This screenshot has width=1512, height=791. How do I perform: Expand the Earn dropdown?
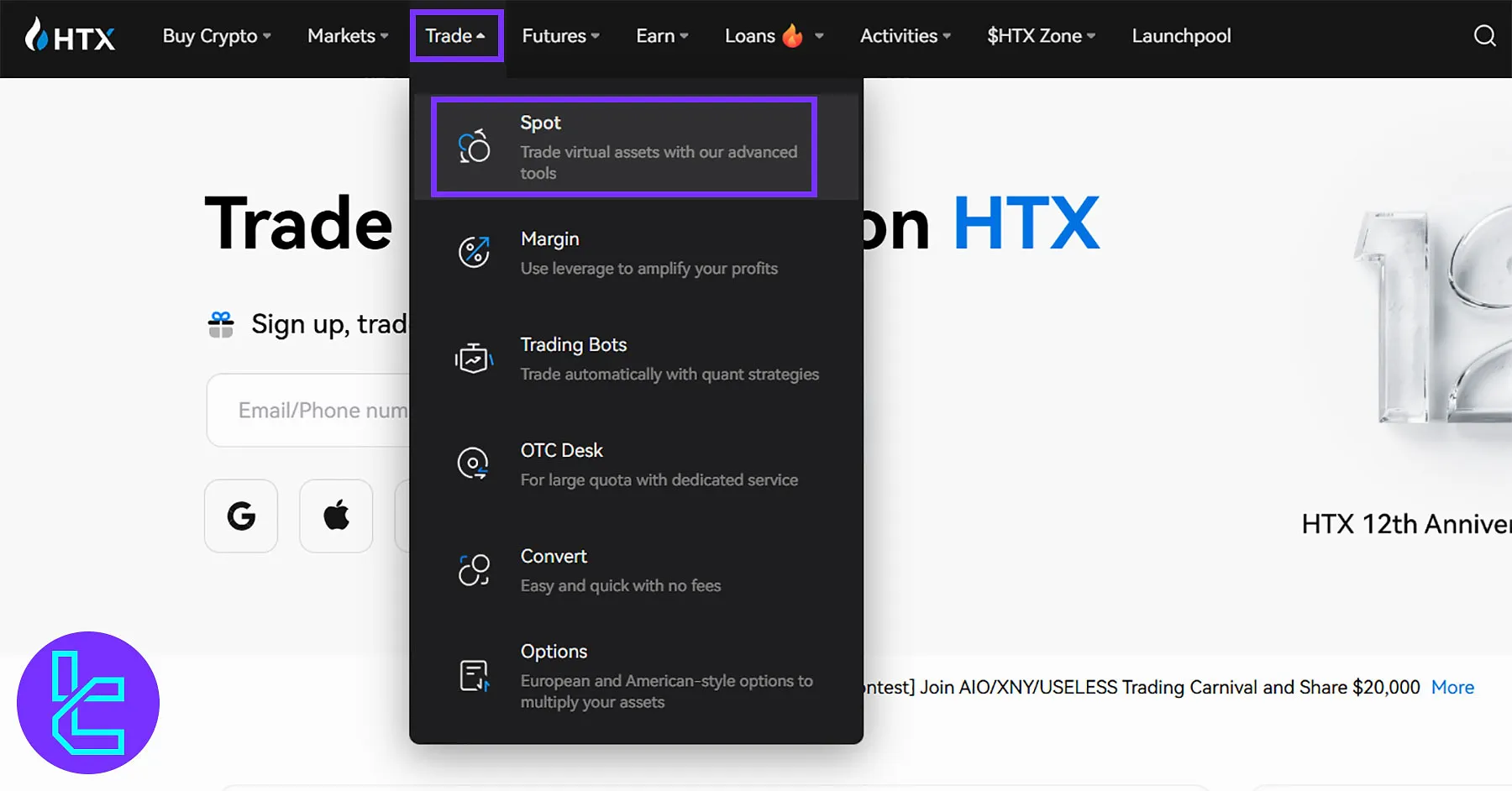pyautogui.click(x=662, y=36)
